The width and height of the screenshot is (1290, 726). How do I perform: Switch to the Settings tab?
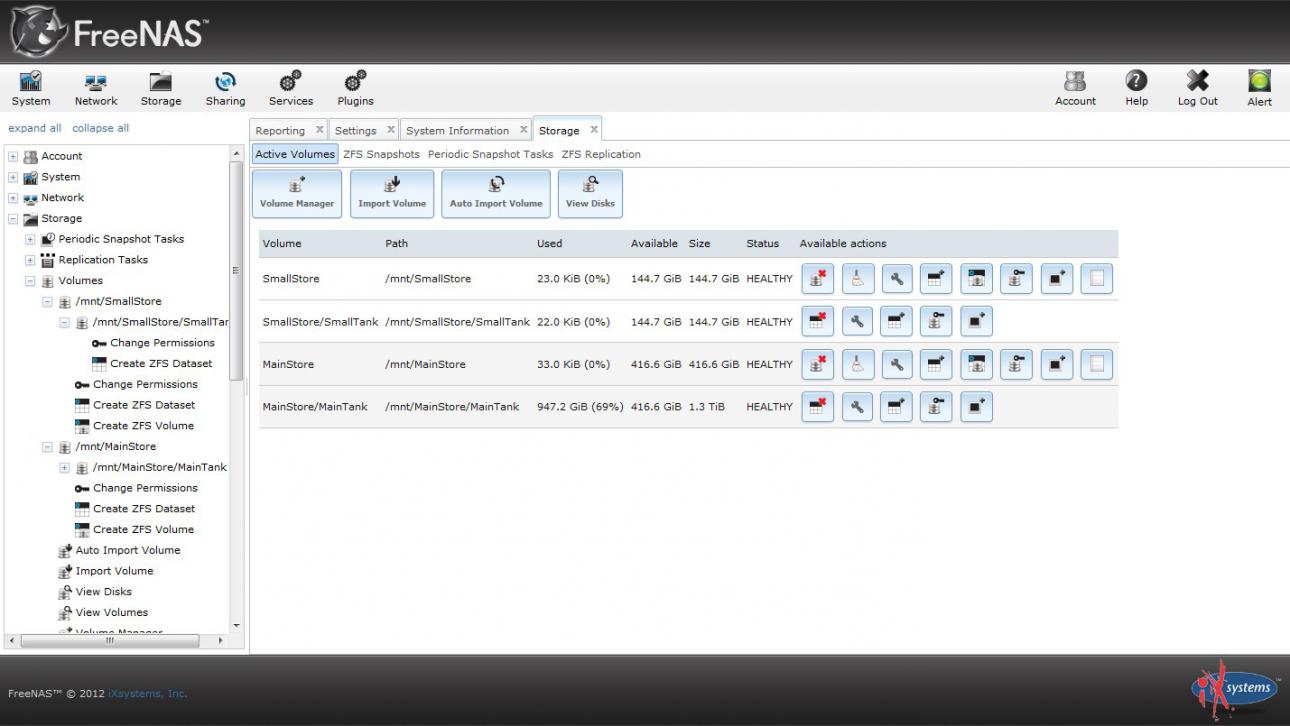[x=356, y=131]
